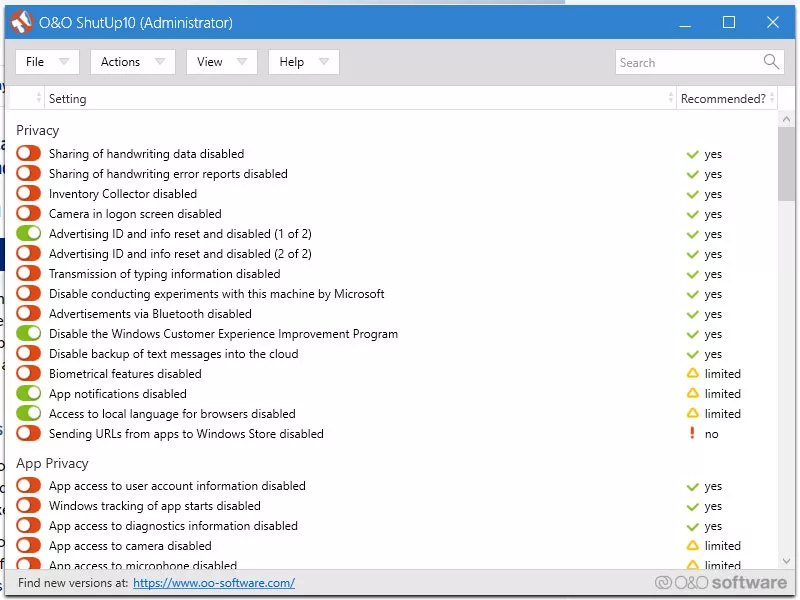Click 'no' value for Sending URLs row

coord(711,434)
